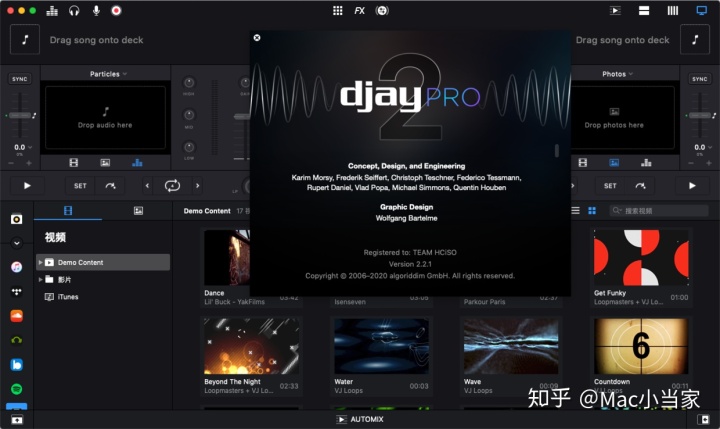This screenshot has width=720, height=429.
Task: Toggle SYNC on the right deck
Action: click(699, 79)
